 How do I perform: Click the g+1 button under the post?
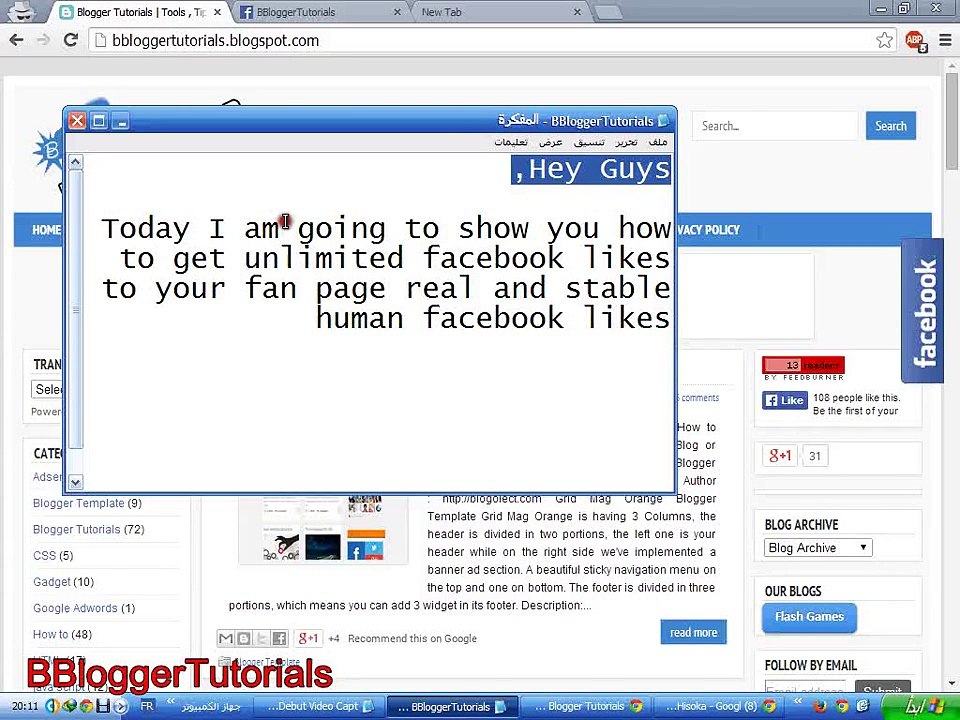tap(308, 639)
